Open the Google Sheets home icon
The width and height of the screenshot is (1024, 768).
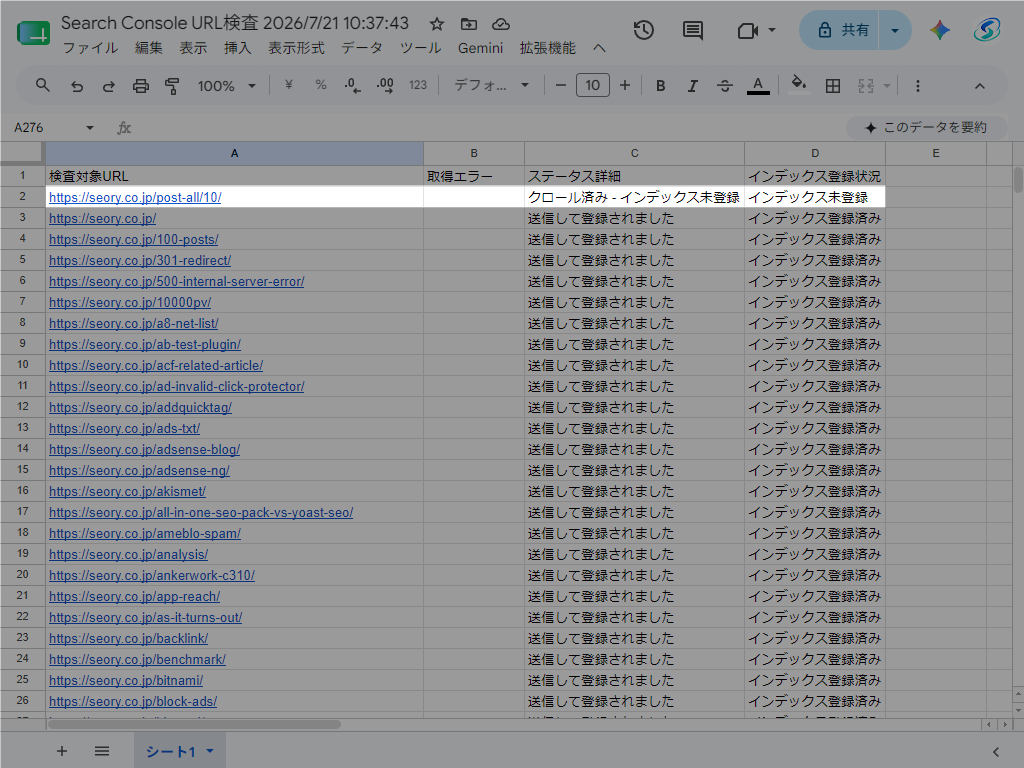pyautogui.click(x=33, y=33)
